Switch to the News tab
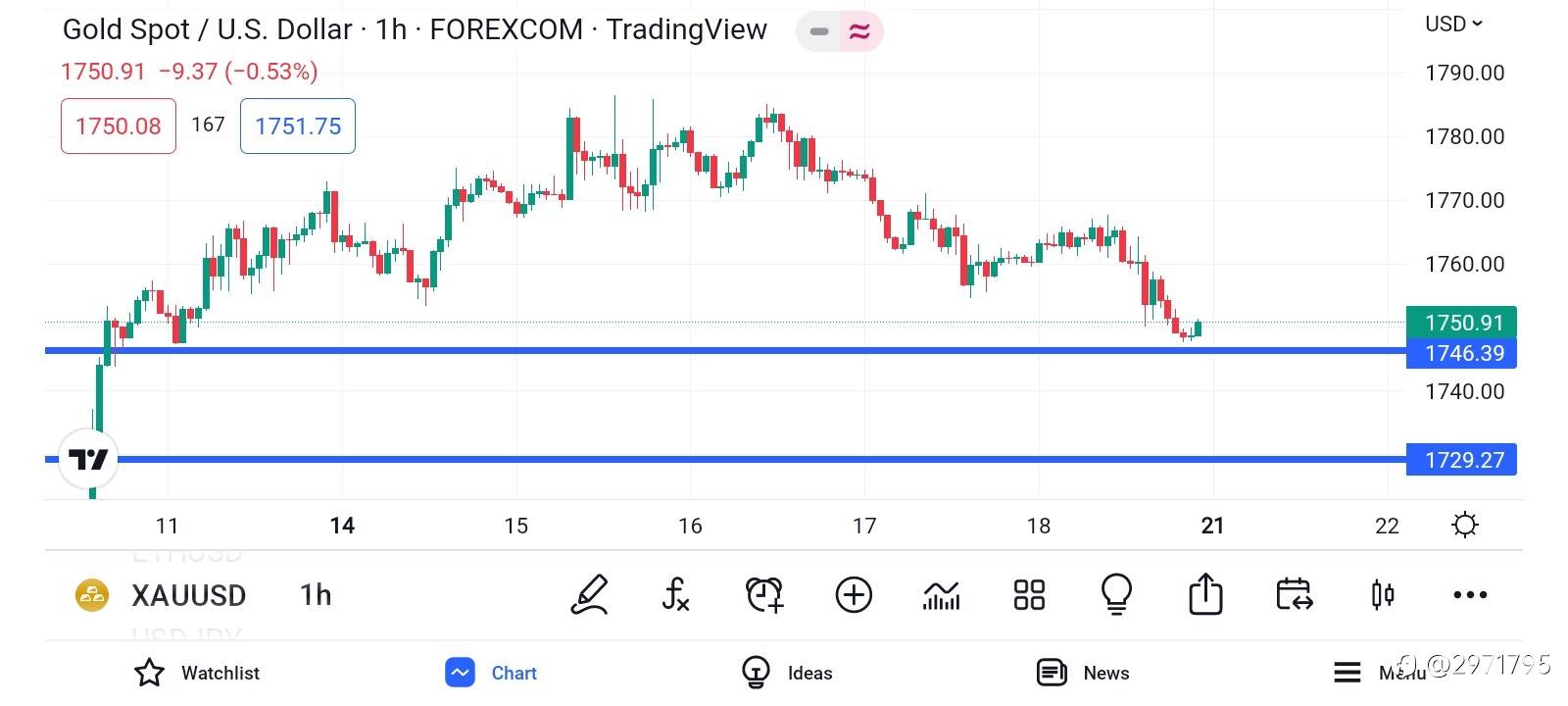The height and width of the screenshot is (706, 1568). [1083, 673]
